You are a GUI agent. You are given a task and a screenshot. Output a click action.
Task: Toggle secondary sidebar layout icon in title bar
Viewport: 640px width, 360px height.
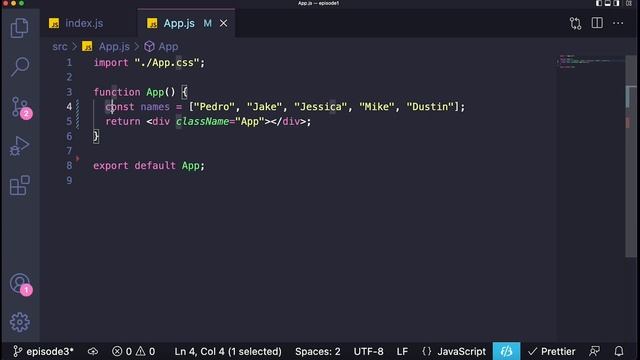(617, 3)
